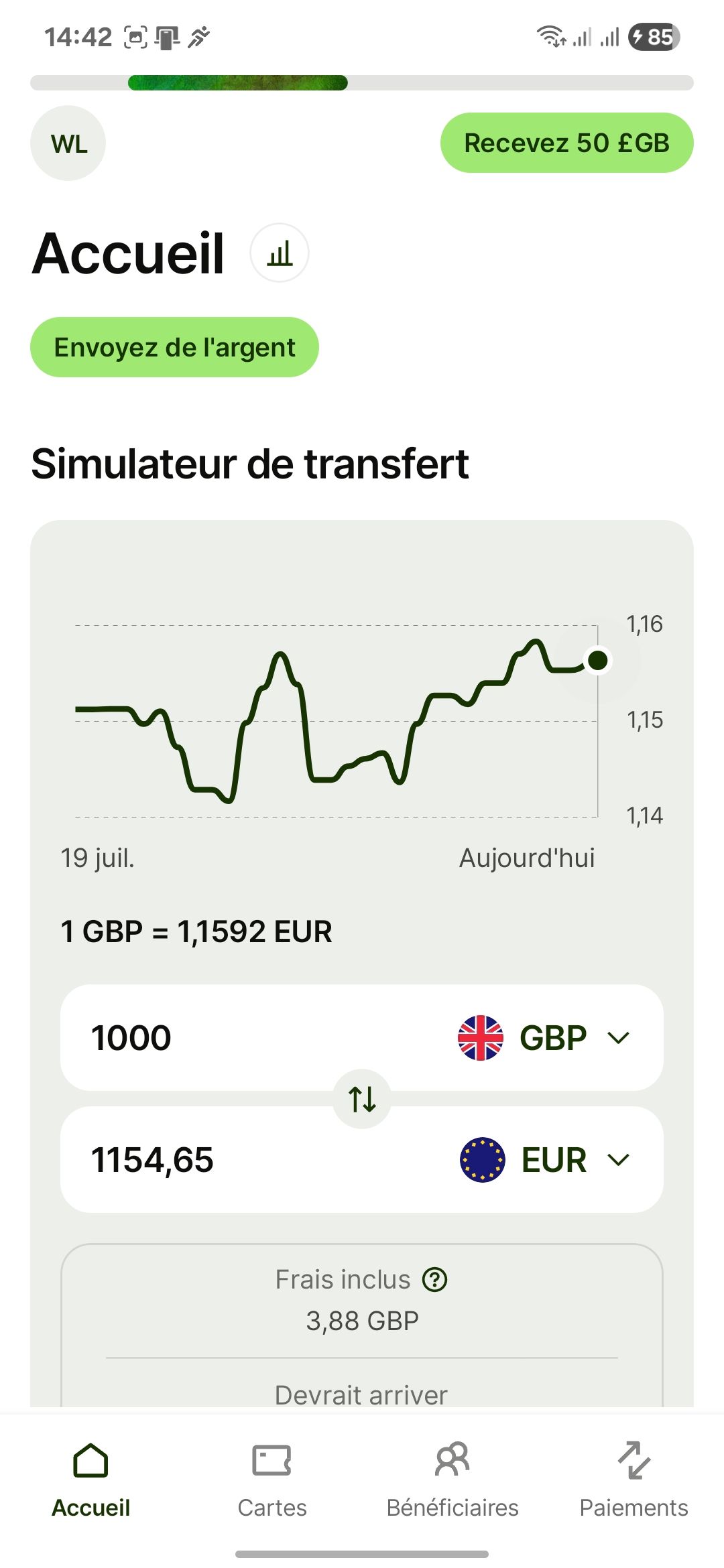
Task: Open the bar chart insights icon
Action: (280, 253)
